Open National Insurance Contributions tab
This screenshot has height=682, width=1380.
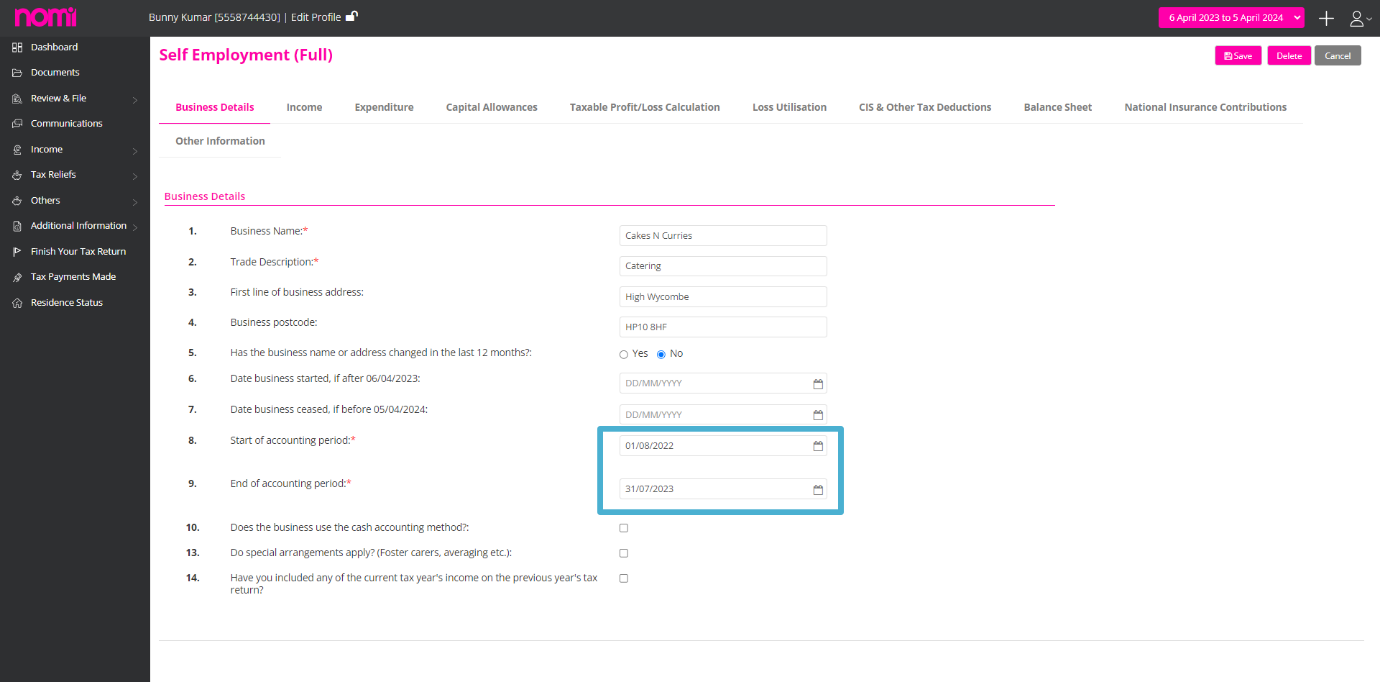pos(1205,107)
